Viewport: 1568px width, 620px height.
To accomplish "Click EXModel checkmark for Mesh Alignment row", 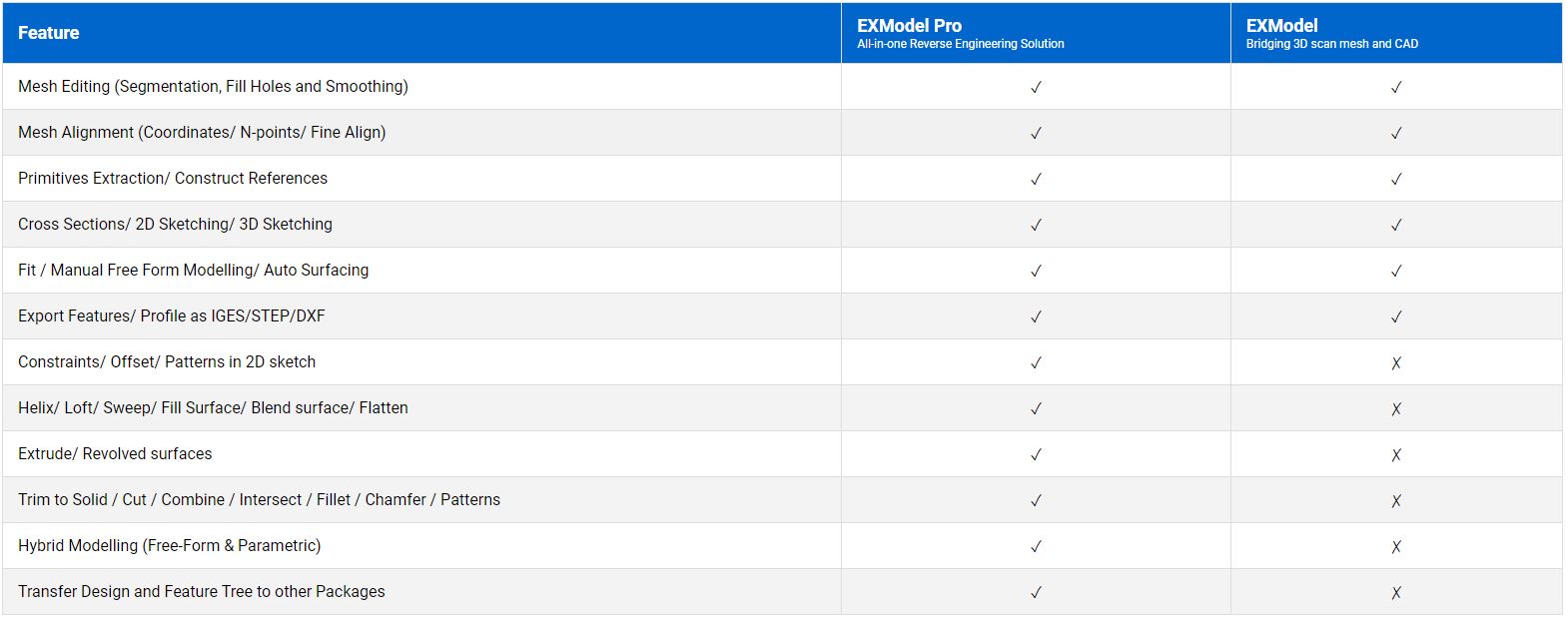I will pos(1396,133).
